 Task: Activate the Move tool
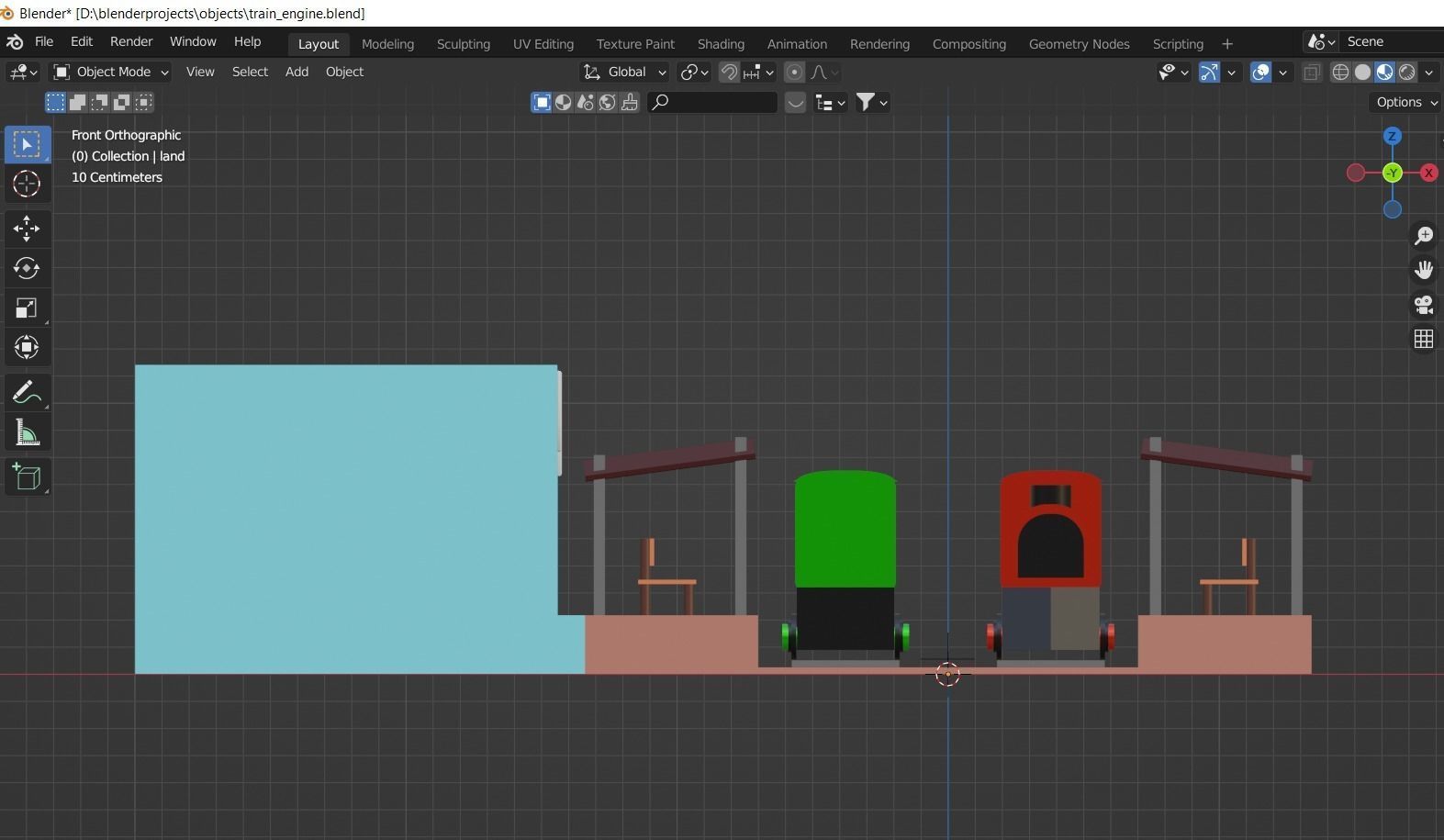pyautogui.click(x=27, y=228)
